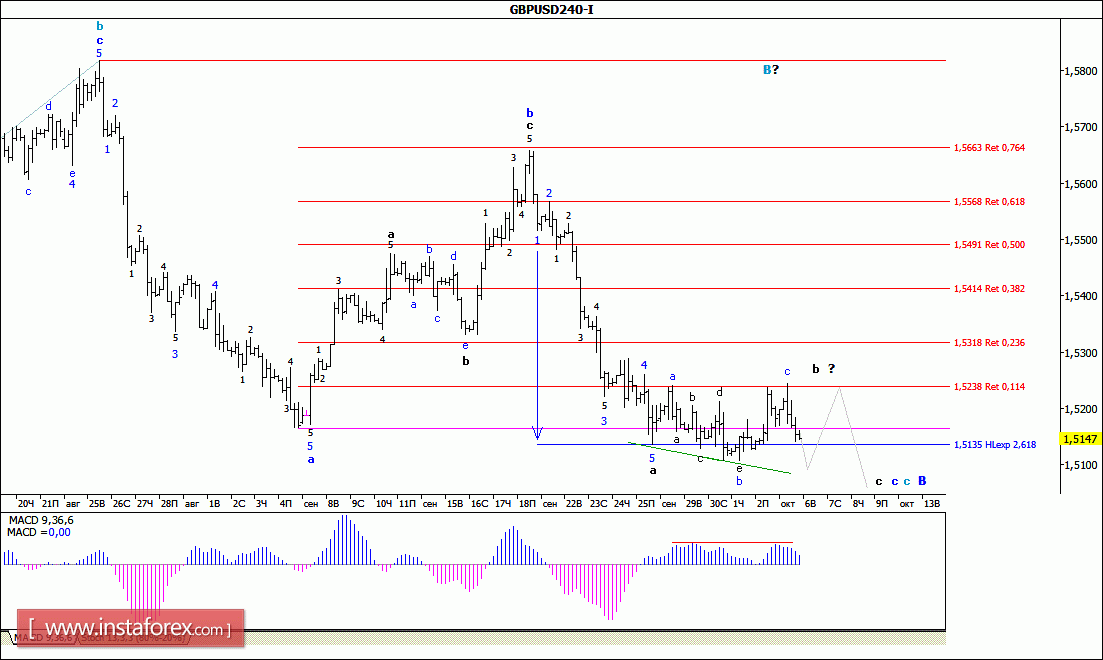Image resolution: width=1103 pixels, height=660 pixels.
Task: Select the 1,5318 Ret 0,236 level label
Action: (989, 343)
